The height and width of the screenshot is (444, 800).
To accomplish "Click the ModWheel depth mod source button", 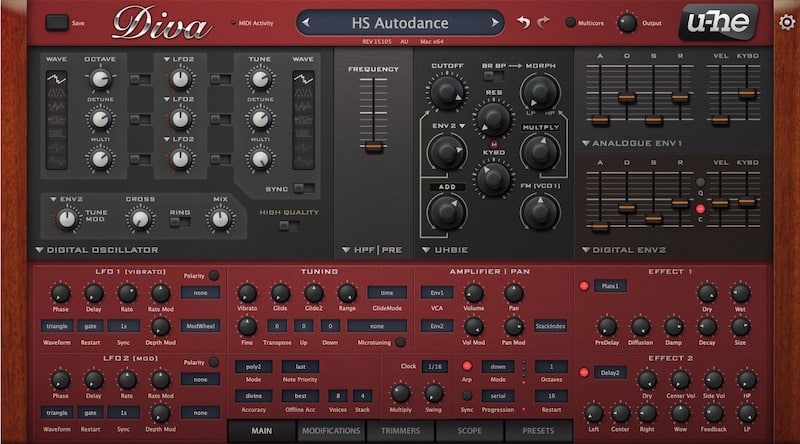I will click(201, 326).
